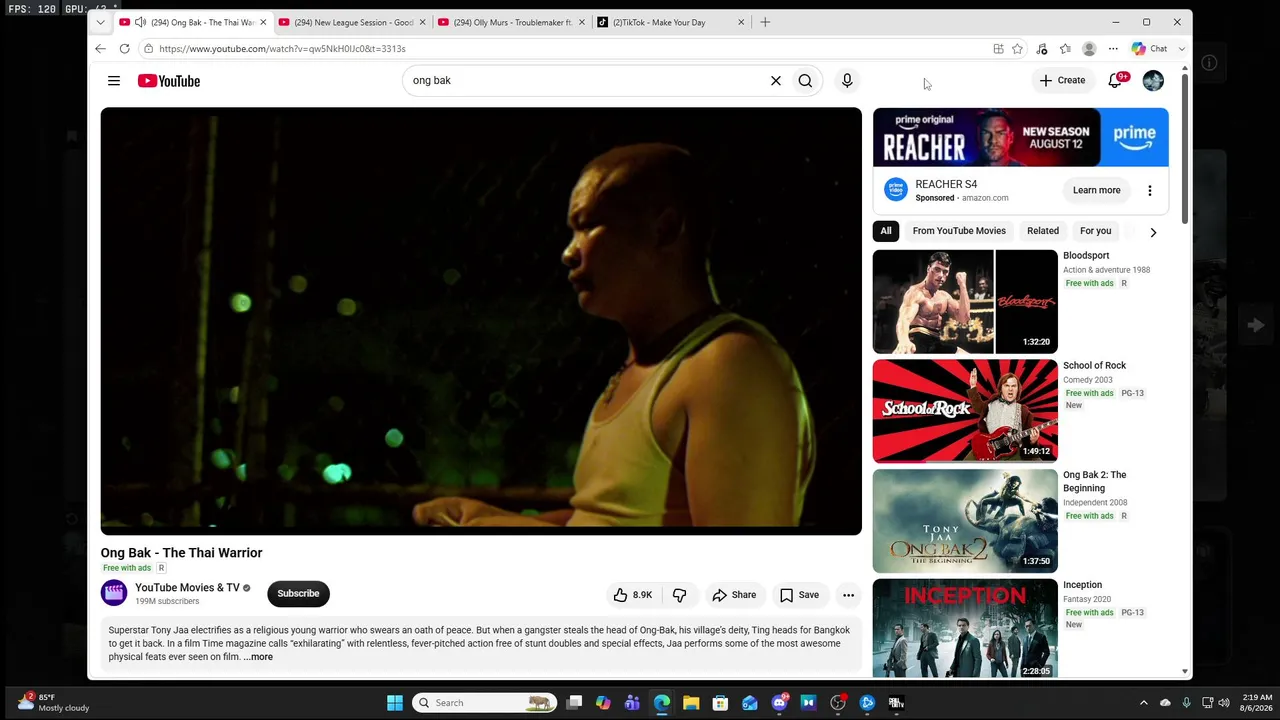This screenshot has width=1280, height=720.
Task: Select the 'Related' filter chip
Action: click(x=1042, y=231)
